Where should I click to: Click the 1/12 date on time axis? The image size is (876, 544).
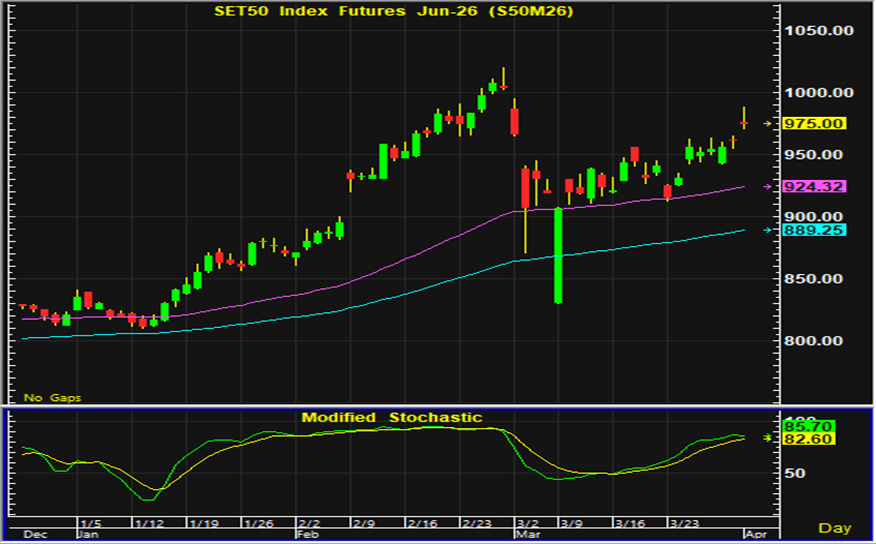point(148,523)
